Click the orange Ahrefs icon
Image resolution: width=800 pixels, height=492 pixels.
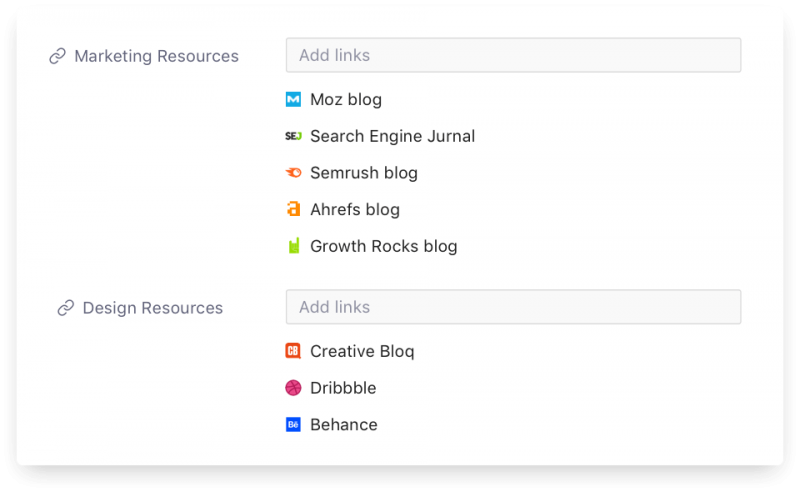(293, 210)
